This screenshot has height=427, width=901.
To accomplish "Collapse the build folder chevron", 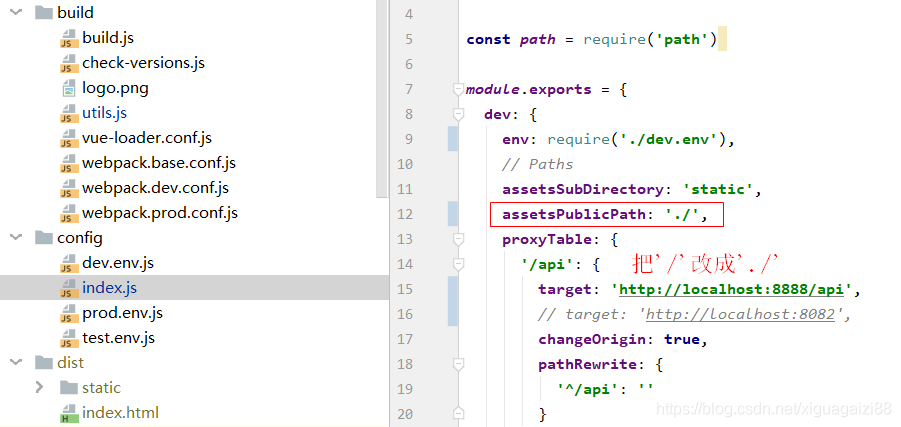I will coord(16,12).
